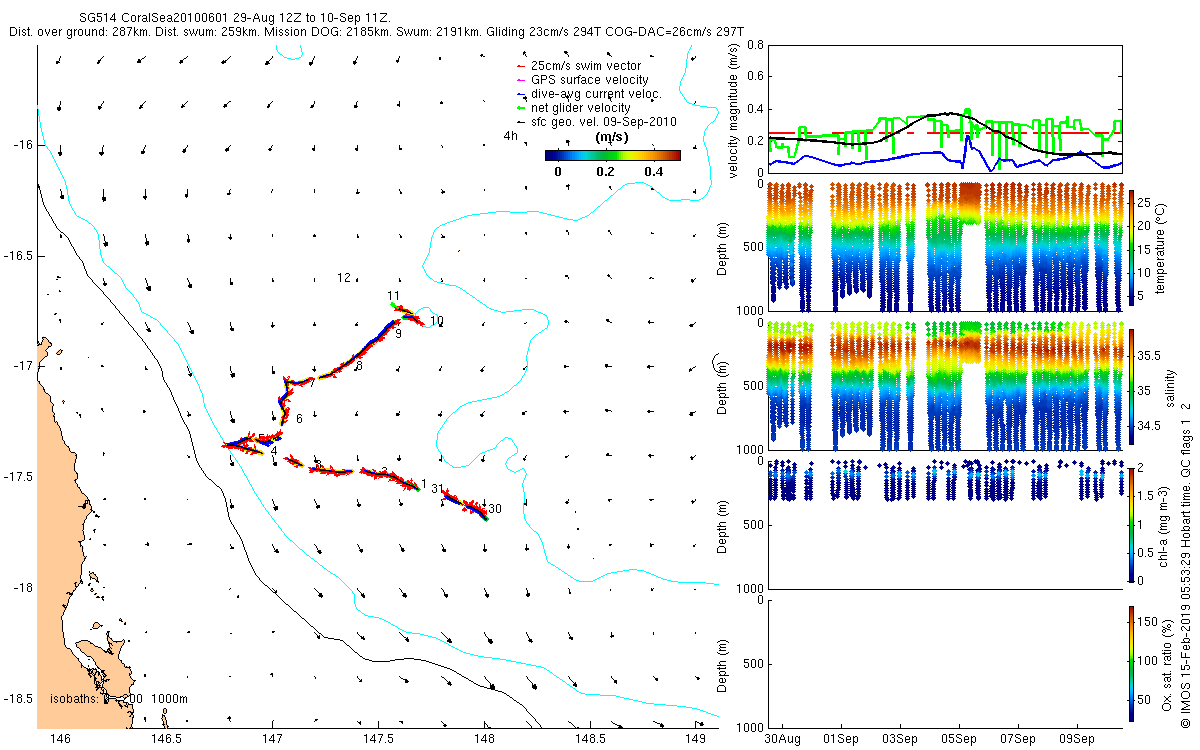Click the empty oxygen saturation depth panel

pyautogui.click(x=943, y=662)
